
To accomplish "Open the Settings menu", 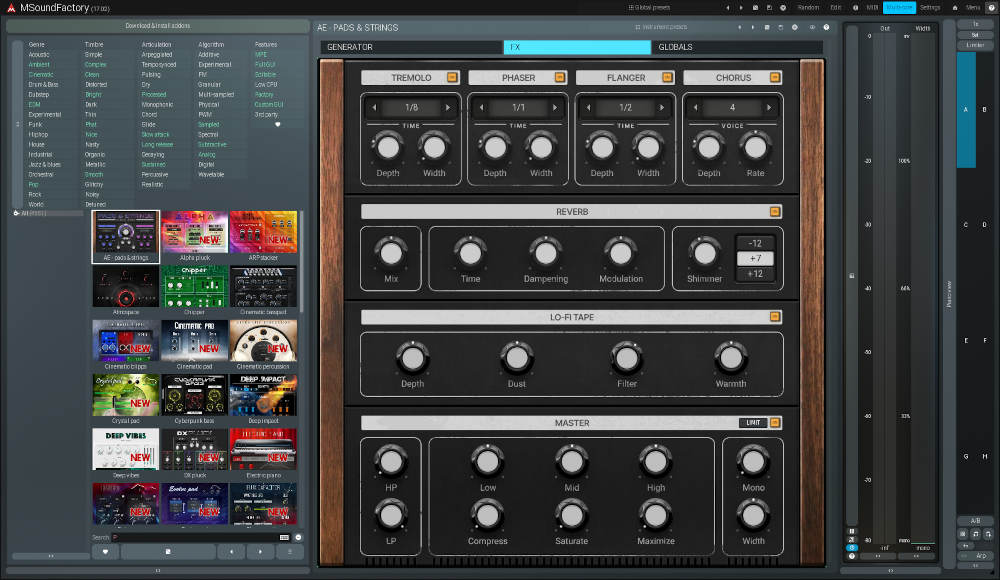I will pyautogui.click(x=931, y=8).
